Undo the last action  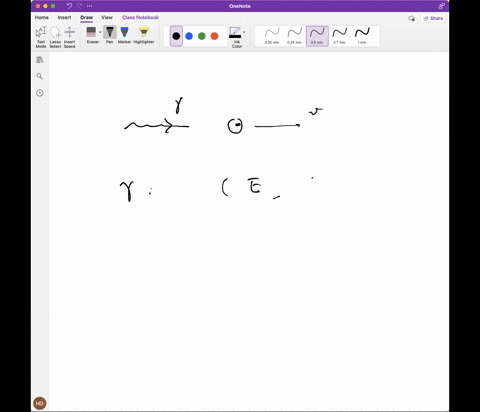coord(69,6)
